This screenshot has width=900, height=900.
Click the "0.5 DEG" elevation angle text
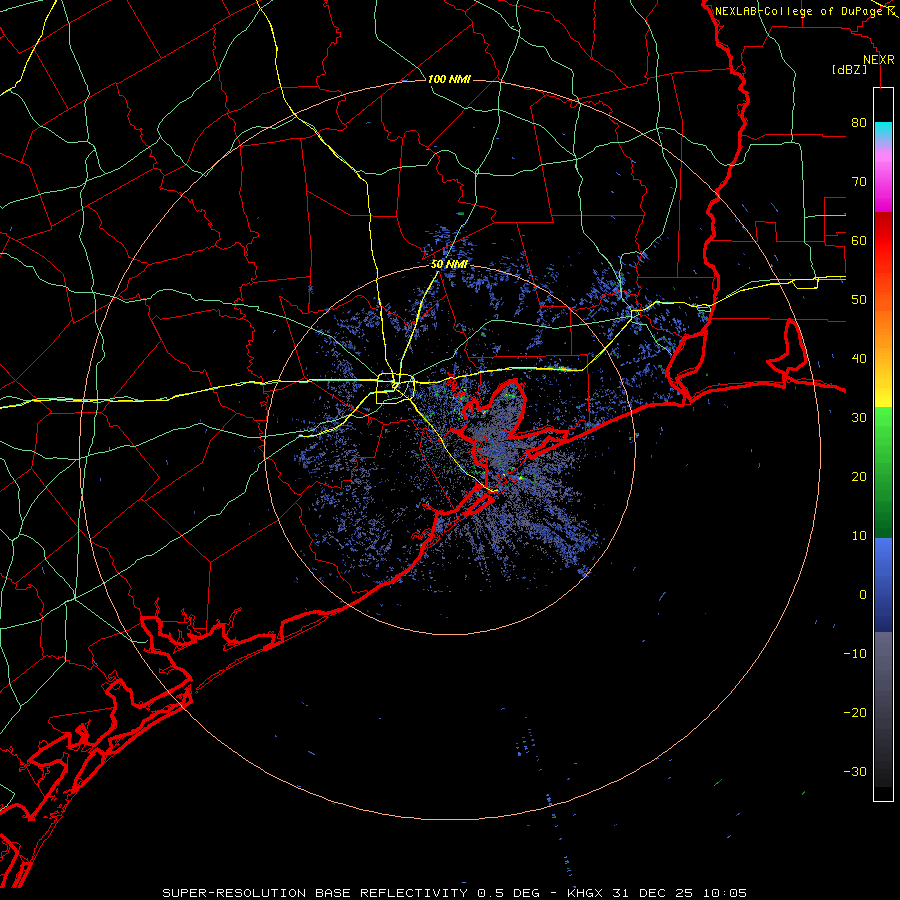tap(509, 893)
